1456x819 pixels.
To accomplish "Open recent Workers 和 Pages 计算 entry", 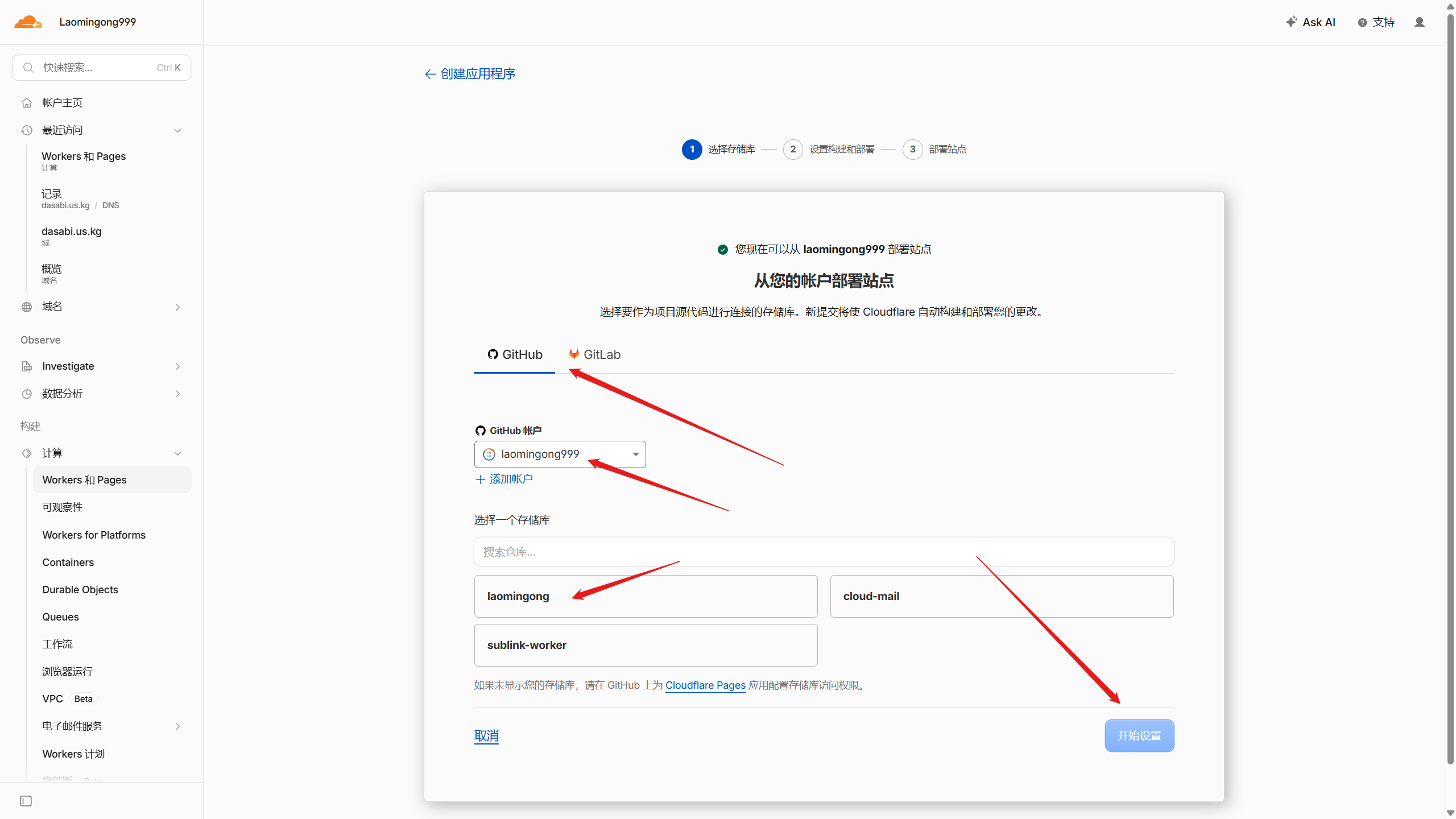I will coord(84,161).
